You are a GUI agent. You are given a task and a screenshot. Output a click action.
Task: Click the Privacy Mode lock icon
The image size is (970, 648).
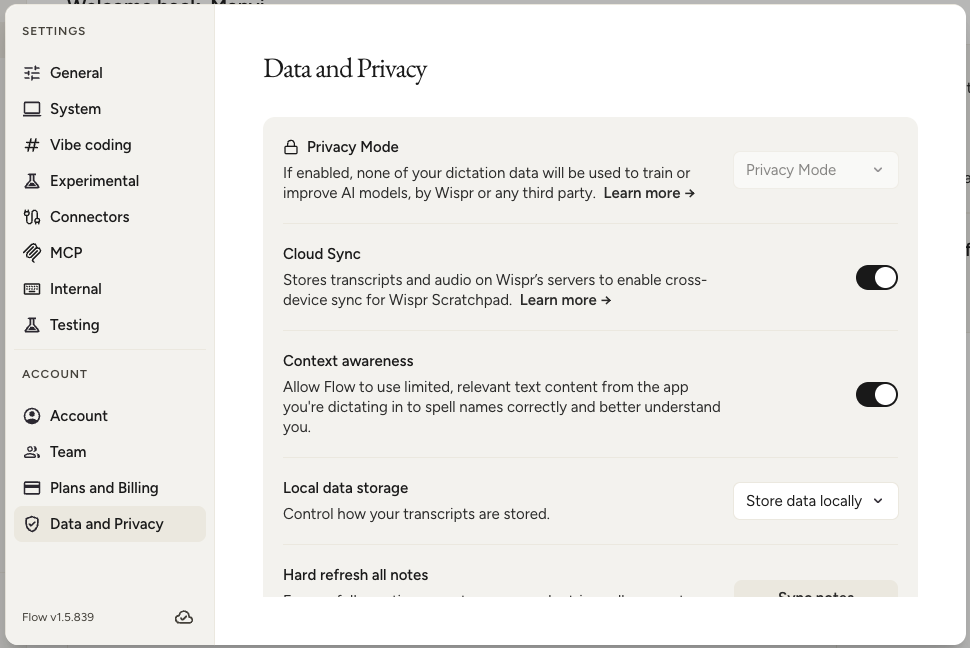pos(291,147)
